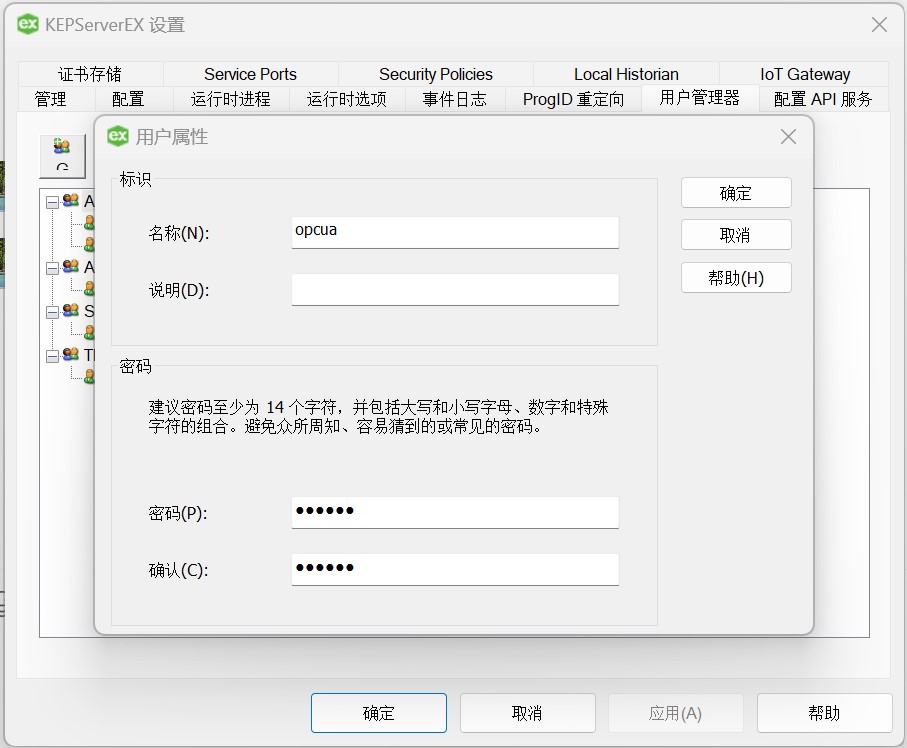The width and height of the screenshot is (907, 748).
Task: Switch to the IoT Gateway tab
Action: pyautogui.click(x=804, y=73)
